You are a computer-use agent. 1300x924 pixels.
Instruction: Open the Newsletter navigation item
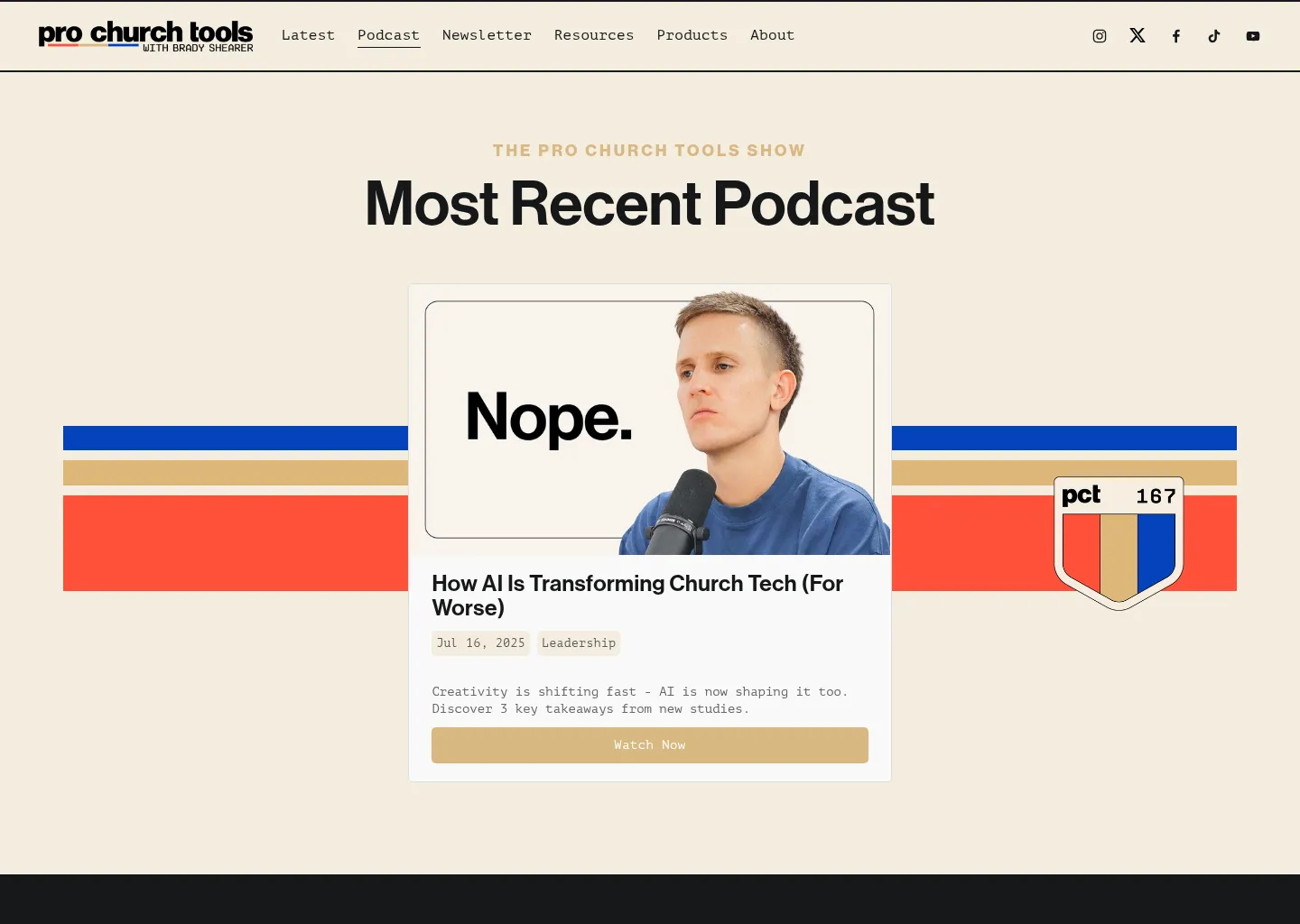[487, 35]
